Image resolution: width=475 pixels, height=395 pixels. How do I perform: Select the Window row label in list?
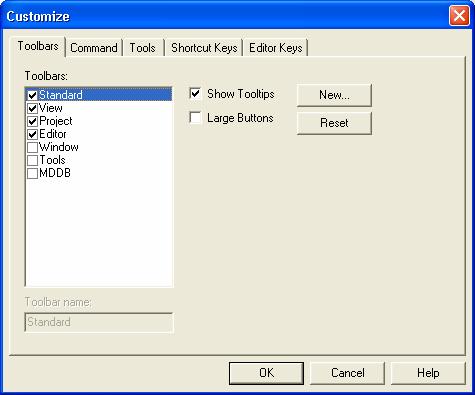coord(59,147)
